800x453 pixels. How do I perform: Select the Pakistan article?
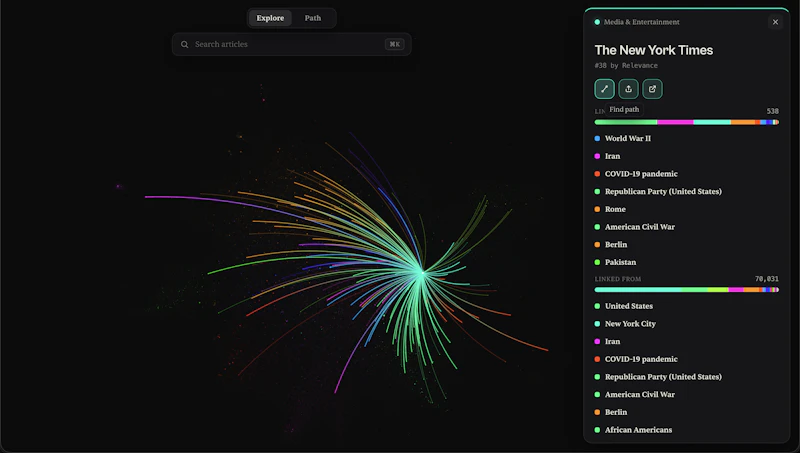coord(620,262)
